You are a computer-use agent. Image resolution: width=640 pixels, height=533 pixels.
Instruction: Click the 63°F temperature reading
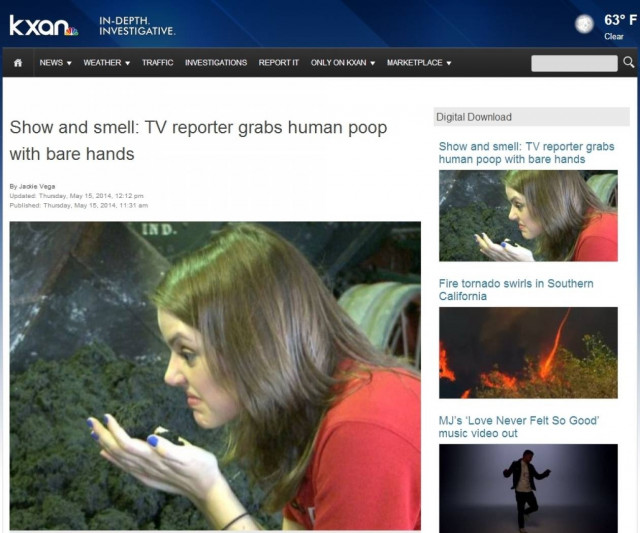pyautogui.click(x=613, y=20)
